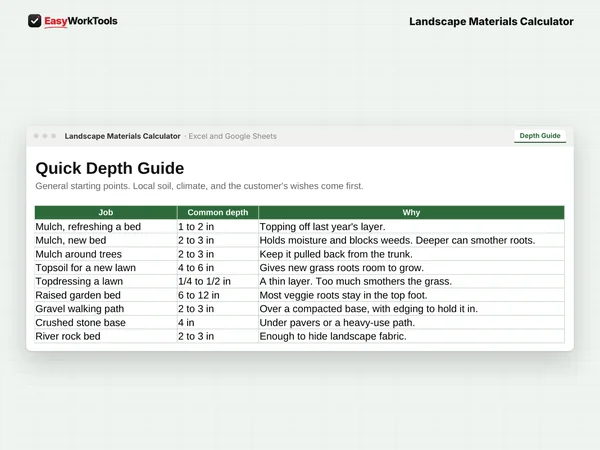Select the Depth Guide tab
Screen dimensions: 600x450
[540, 136]
